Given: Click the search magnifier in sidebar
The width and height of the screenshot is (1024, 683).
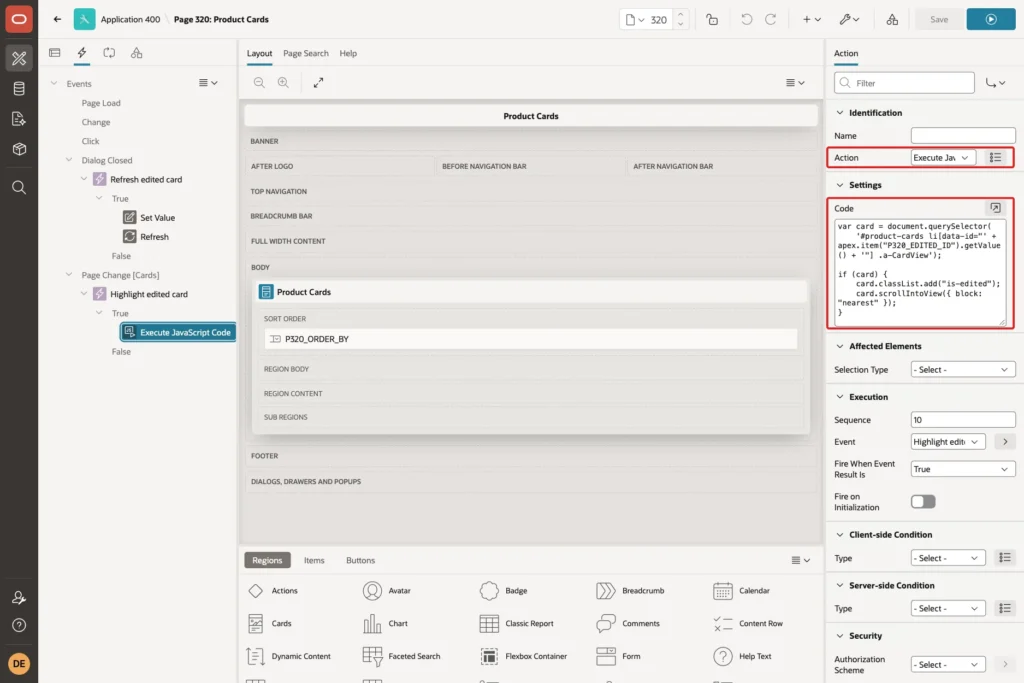Looking at the screenshot, I should (19, 188).
